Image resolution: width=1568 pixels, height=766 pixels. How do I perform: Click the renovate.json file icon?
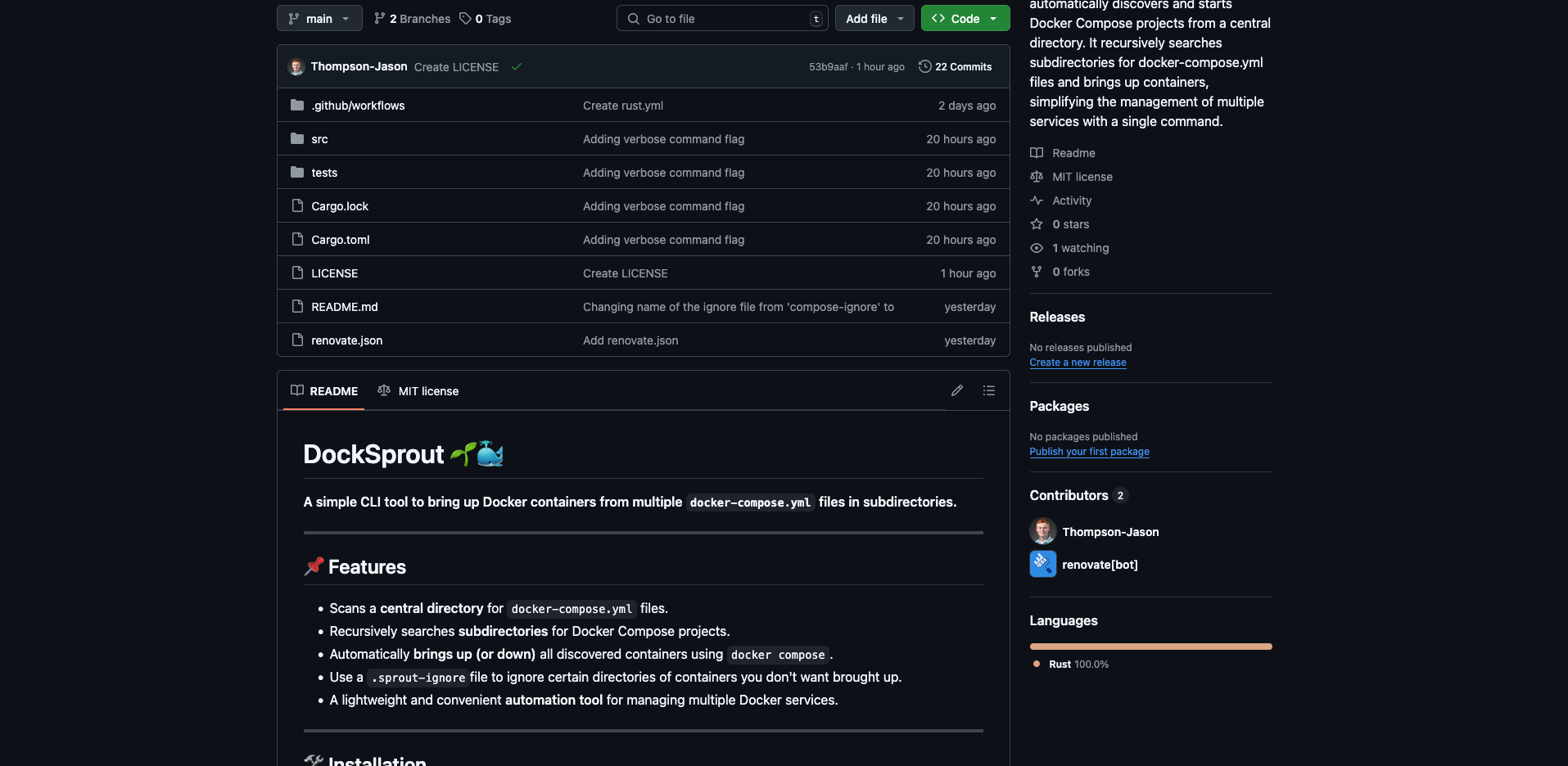pos(297,340)
